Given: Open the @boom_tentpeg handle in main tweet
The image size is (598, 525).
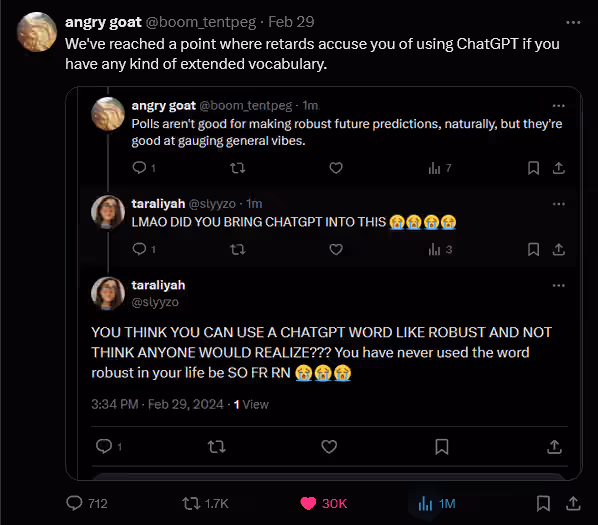Looking at the screenshot, I should (x=201, y=22).
